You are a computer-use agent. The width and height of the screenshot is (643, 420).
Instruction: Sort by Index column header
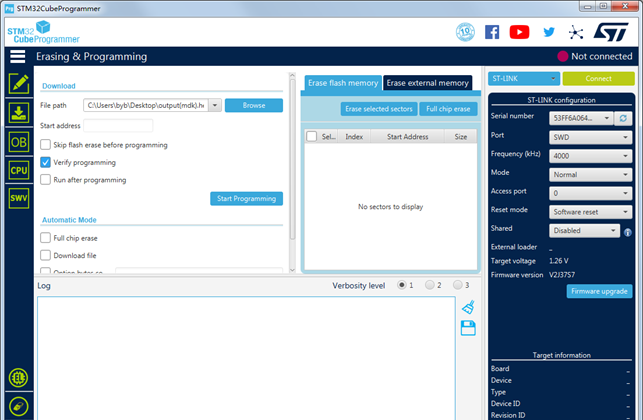(x=354, y=137)
